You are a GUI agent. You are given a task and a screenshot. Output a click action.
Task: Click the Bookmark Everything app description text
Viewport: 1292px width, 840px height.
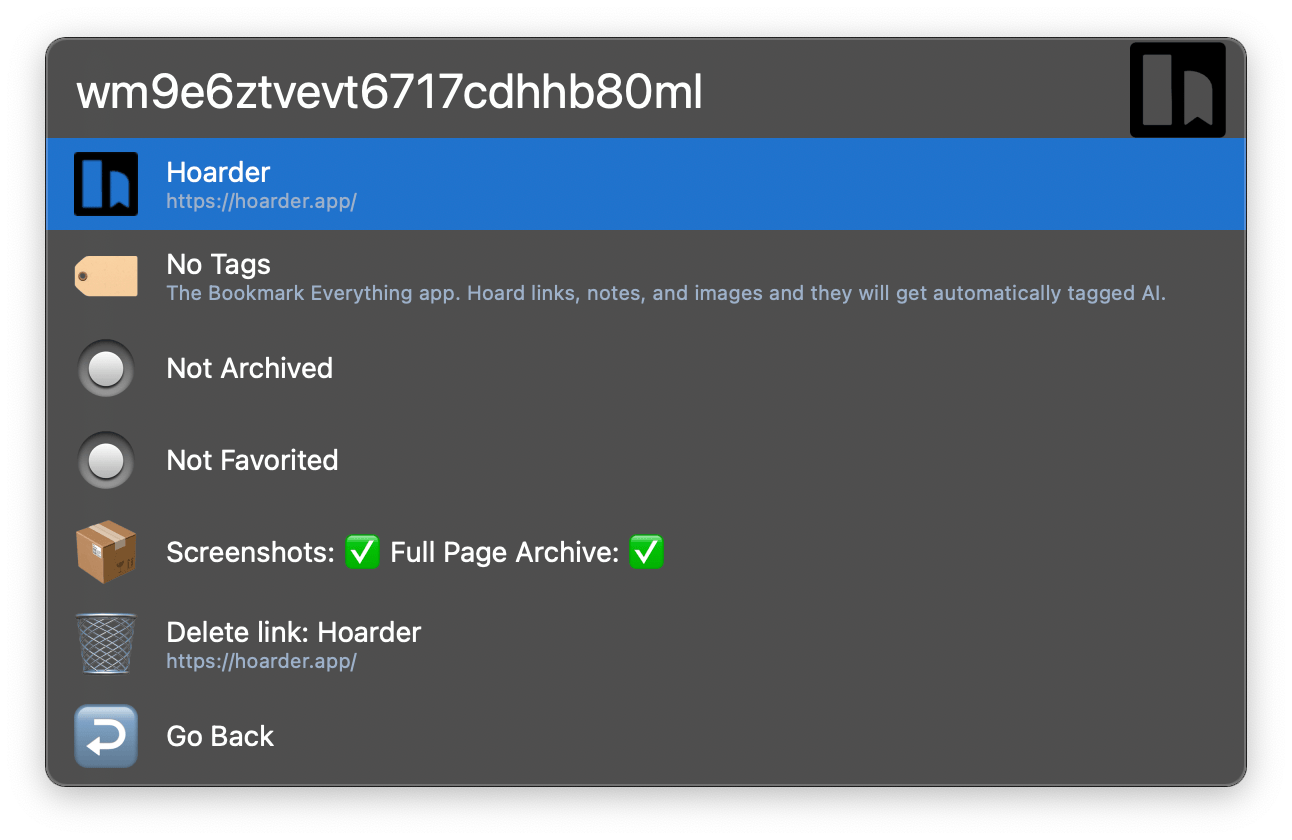coord(666,293)
